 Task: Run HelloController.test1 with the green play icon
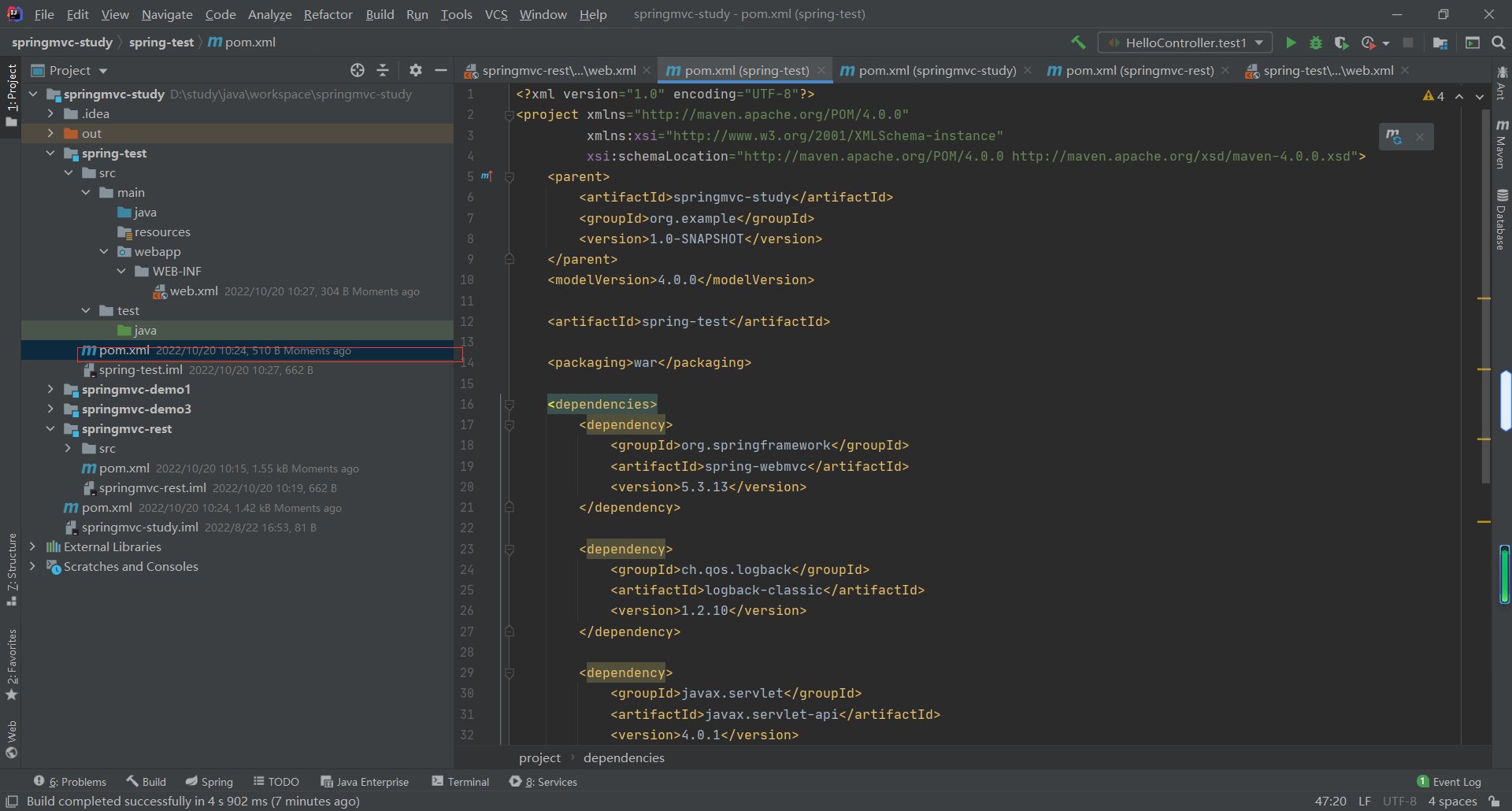pos(1291,43)
